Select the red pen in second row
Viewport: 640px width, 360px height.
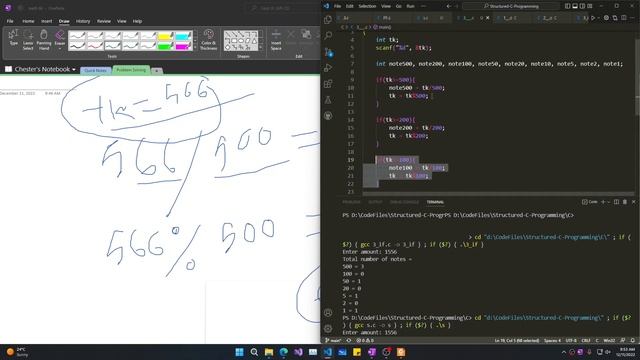(x=95, y=46)
